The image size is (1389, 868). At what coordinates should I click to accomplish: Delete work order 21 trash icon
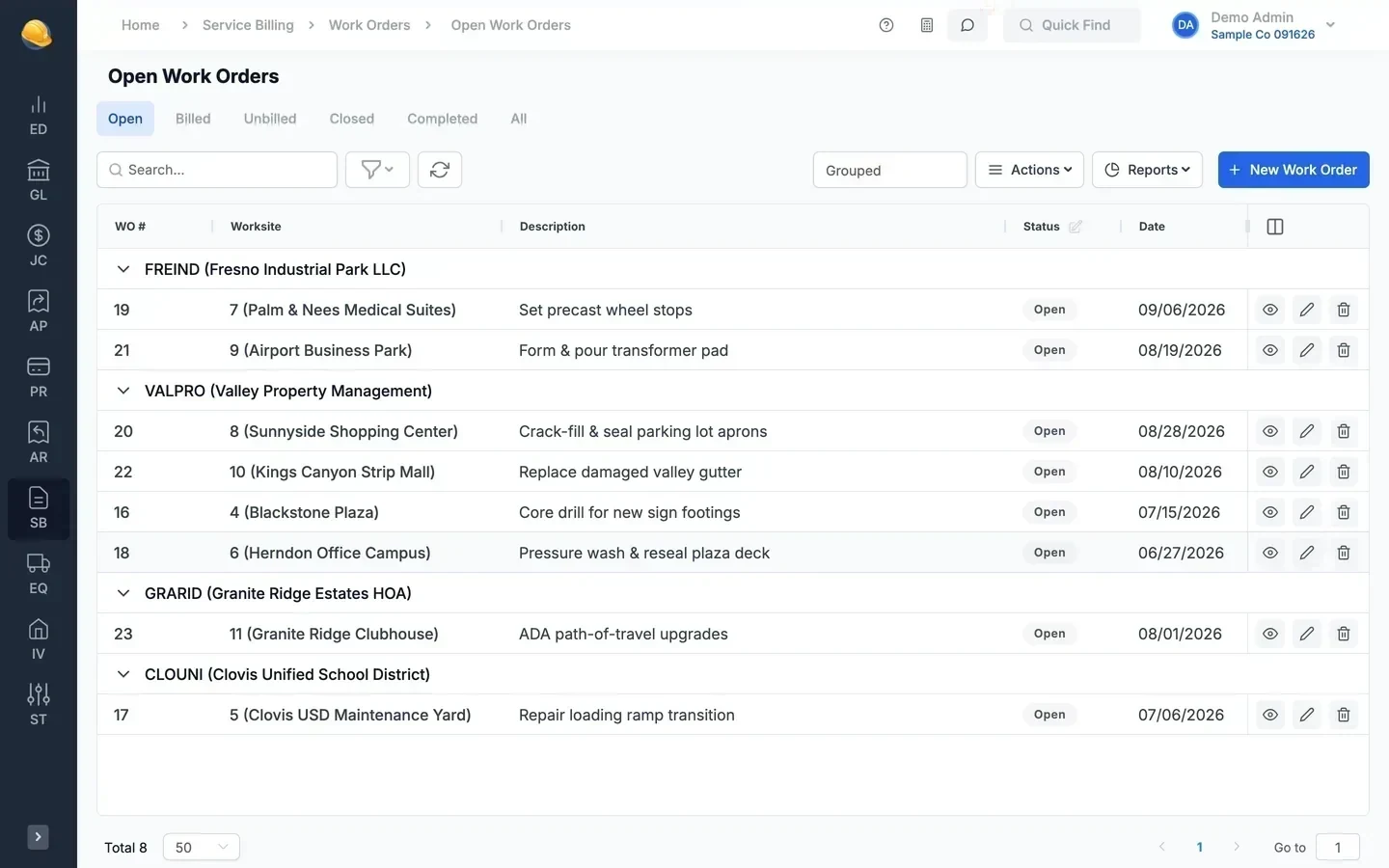(1344, 350)
